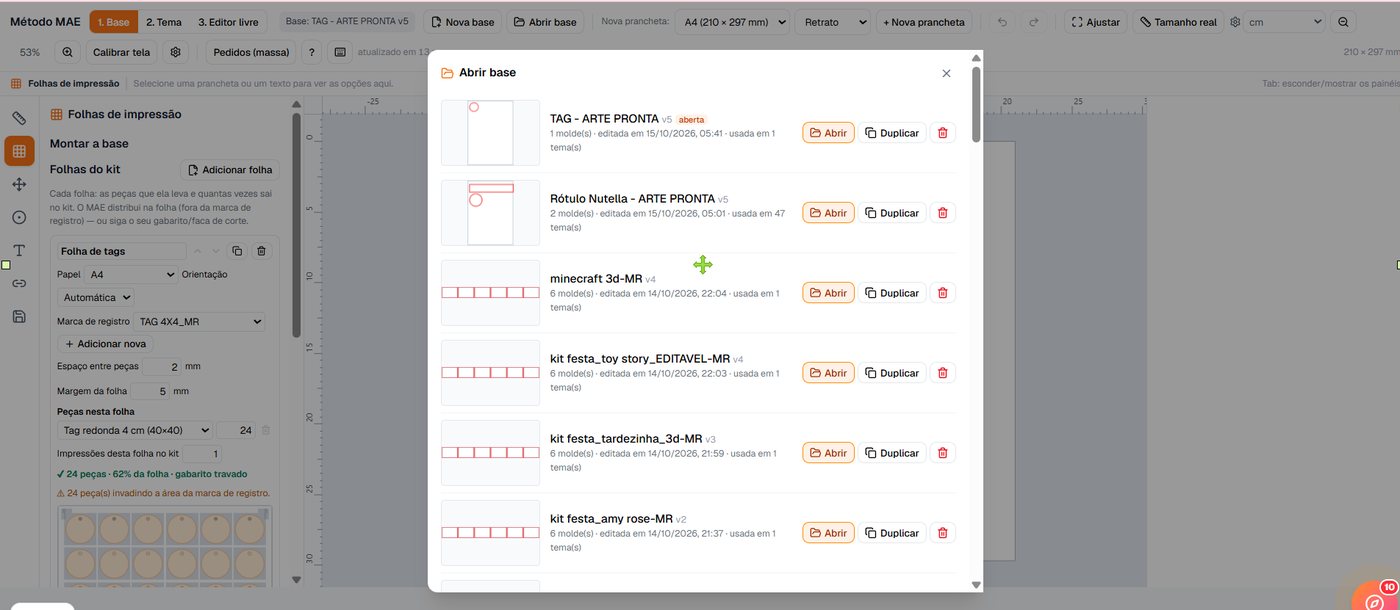Open the TAG - ARTE PRONTA base
1400x610 pixels.
point(828,133)
